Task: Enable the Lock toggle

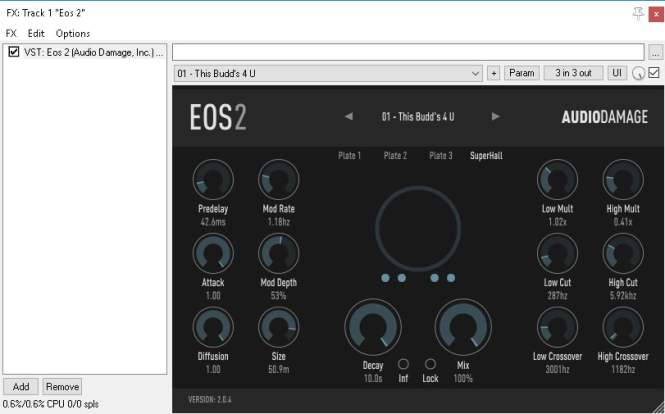Action: pos(430,364)
